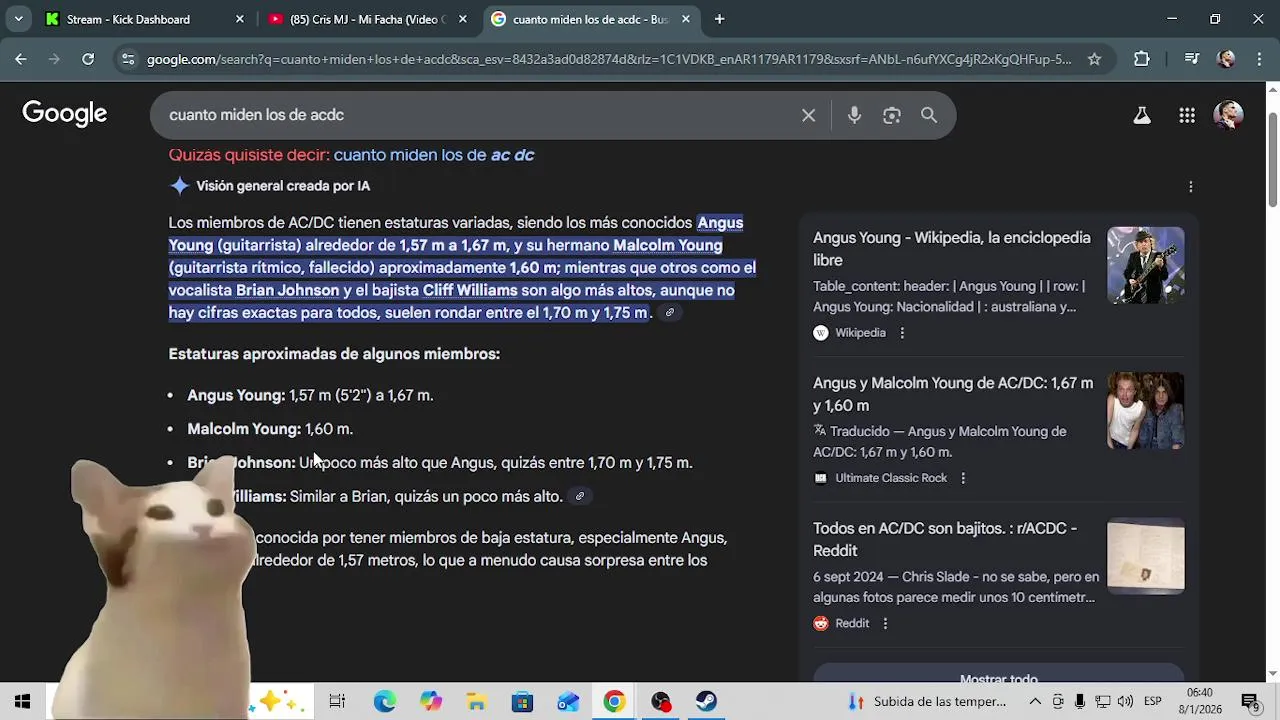The height and width of the screenshot is (720, 1280).
Task: Show hidden system tray icons
Action: [1035, 701]
